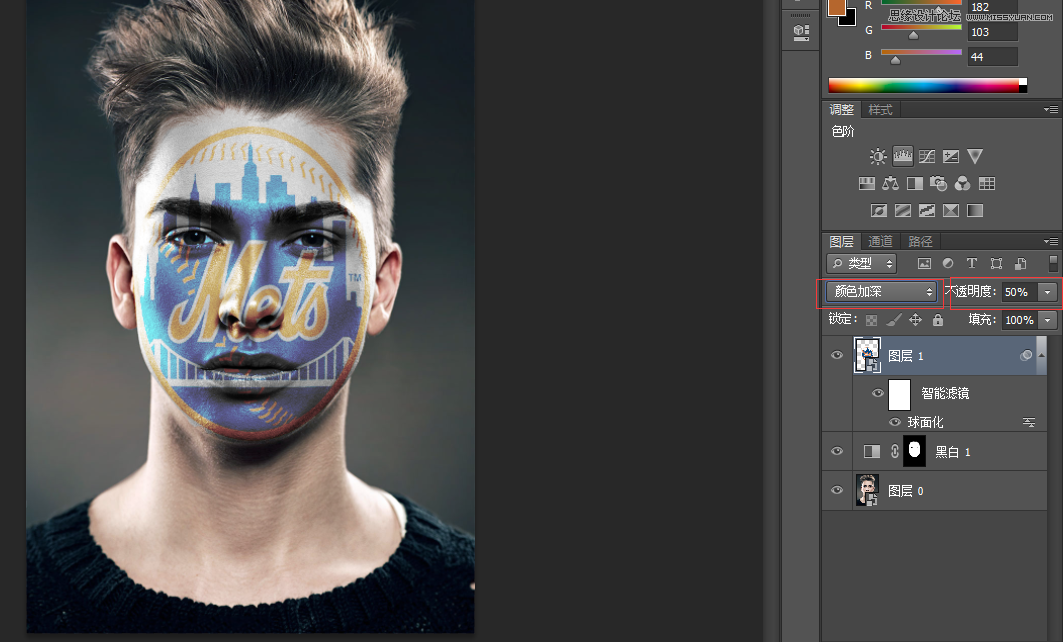Hide the 黑白 1 adjustment layer

tap(837, 452)
